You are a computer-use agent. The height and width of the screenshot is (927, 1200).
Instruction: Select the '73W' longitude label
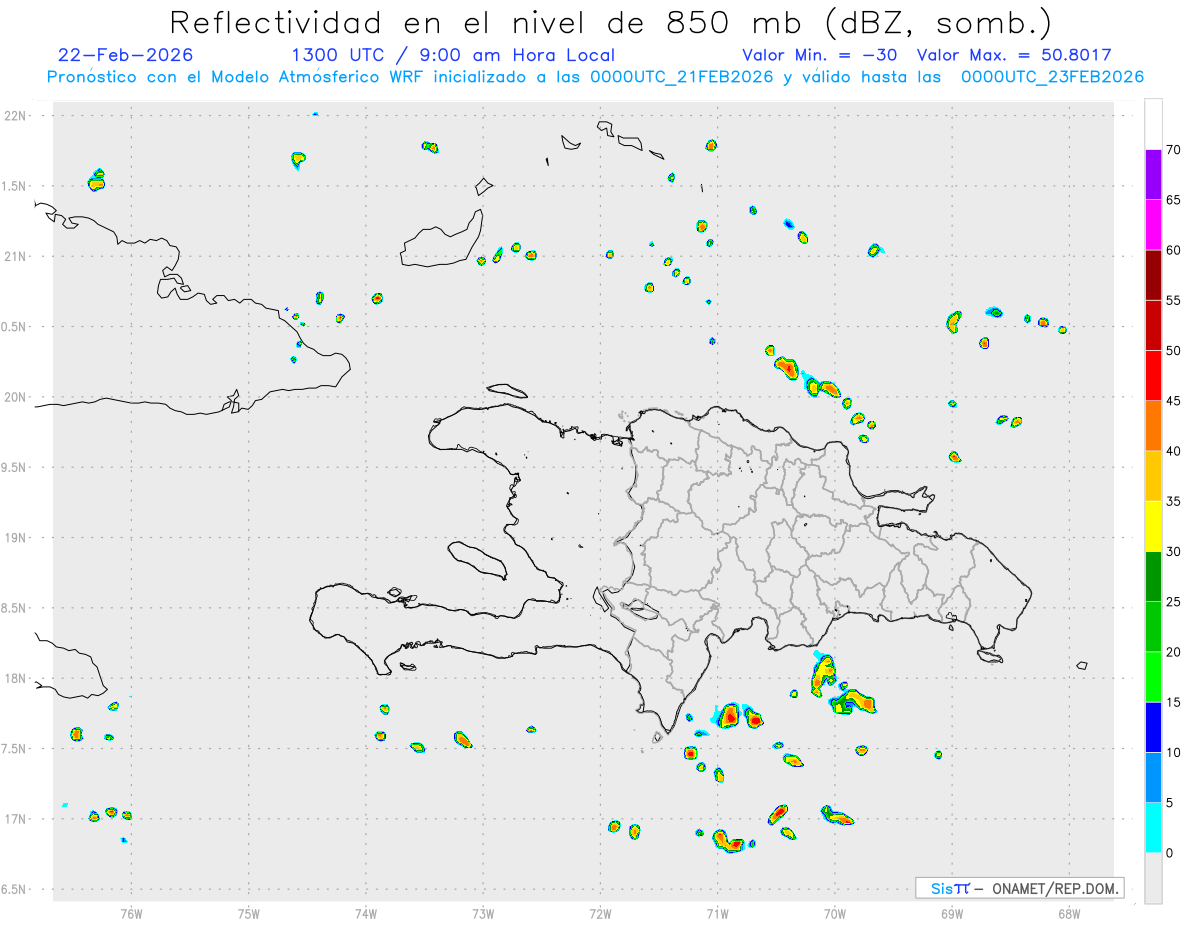(483, 912)
